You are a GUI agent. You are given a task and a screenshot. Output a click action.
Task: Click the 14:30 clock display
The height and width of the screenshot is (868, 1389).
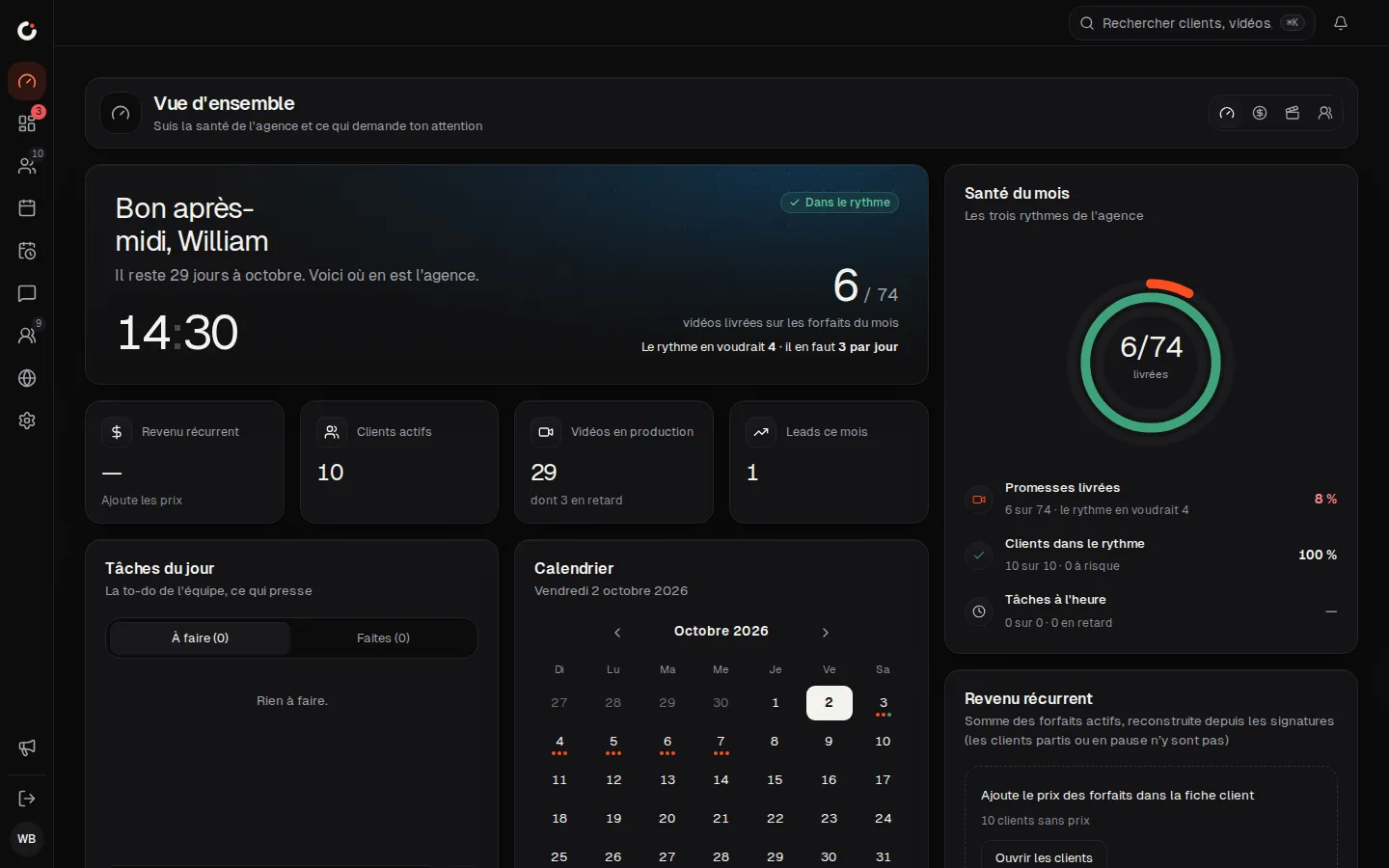(177, 333)
